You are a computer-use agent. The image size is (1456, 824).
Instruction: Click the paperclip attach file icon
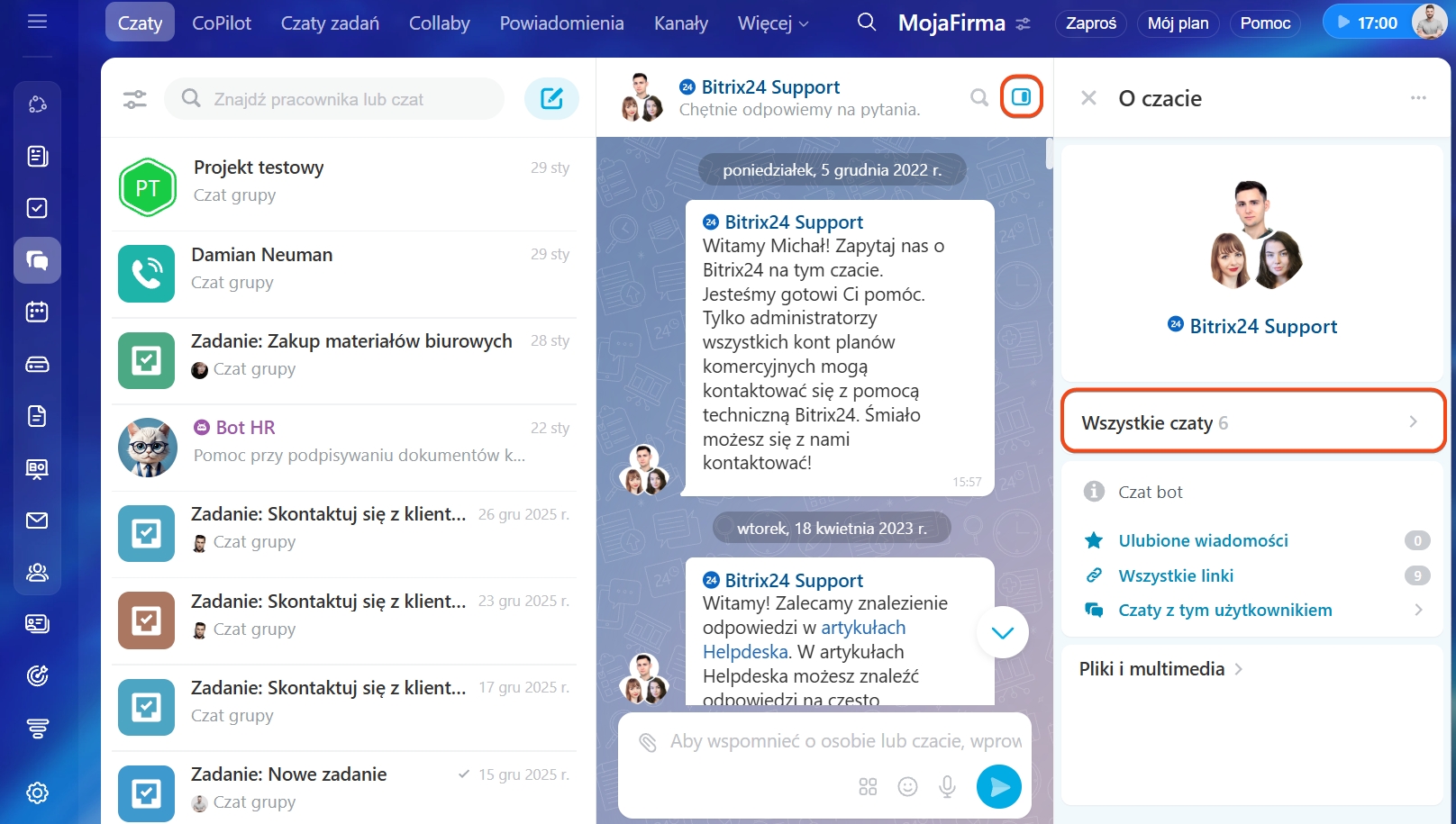[648, 742]
